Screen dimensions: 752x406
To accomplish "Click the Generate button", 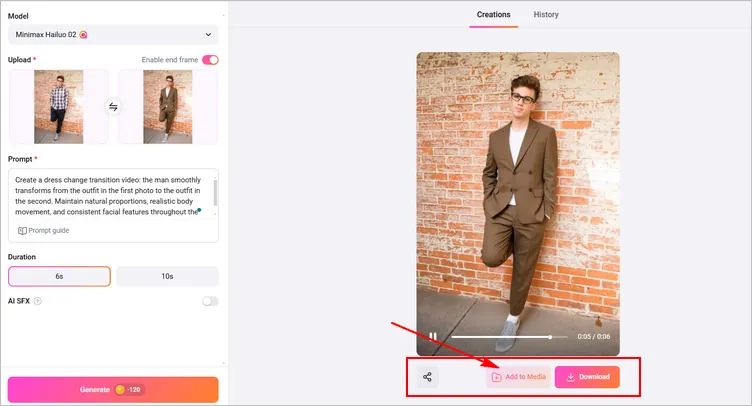I will coord(113,389).
